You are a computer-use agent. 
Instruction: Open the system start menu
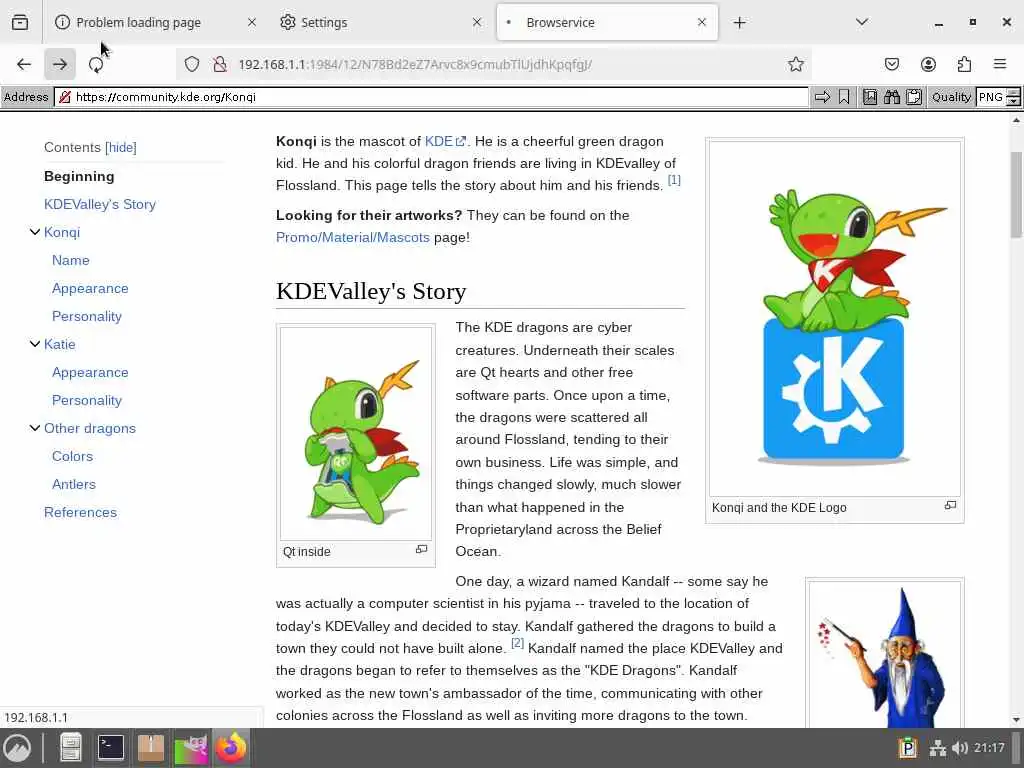point(18,748)
